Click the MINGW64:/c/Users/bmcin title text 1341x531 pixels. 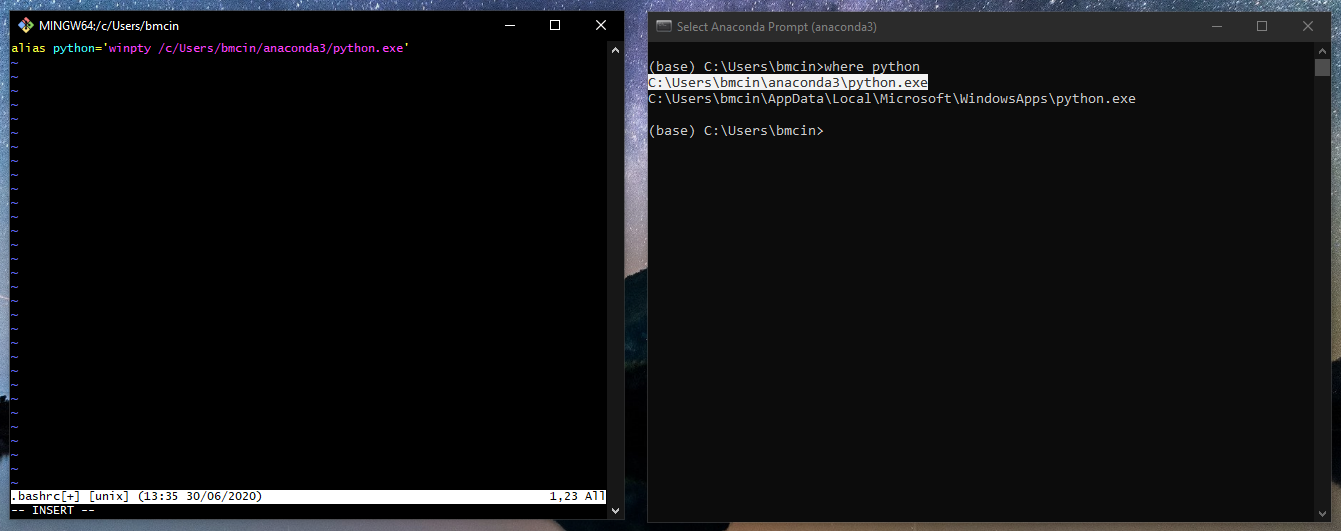click(109, 26)
